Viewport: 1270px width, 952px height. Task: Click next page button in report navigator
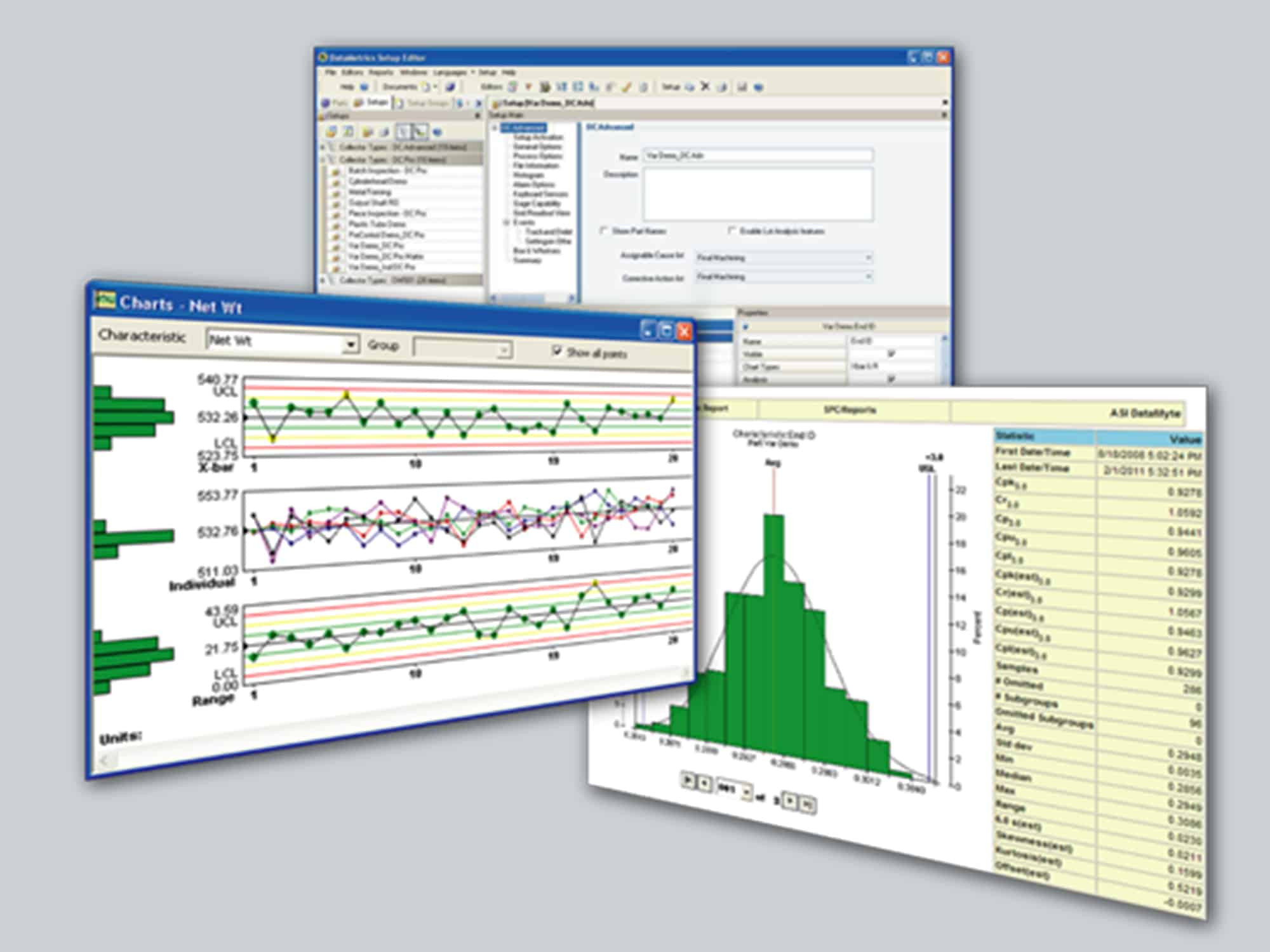point(791,801)
